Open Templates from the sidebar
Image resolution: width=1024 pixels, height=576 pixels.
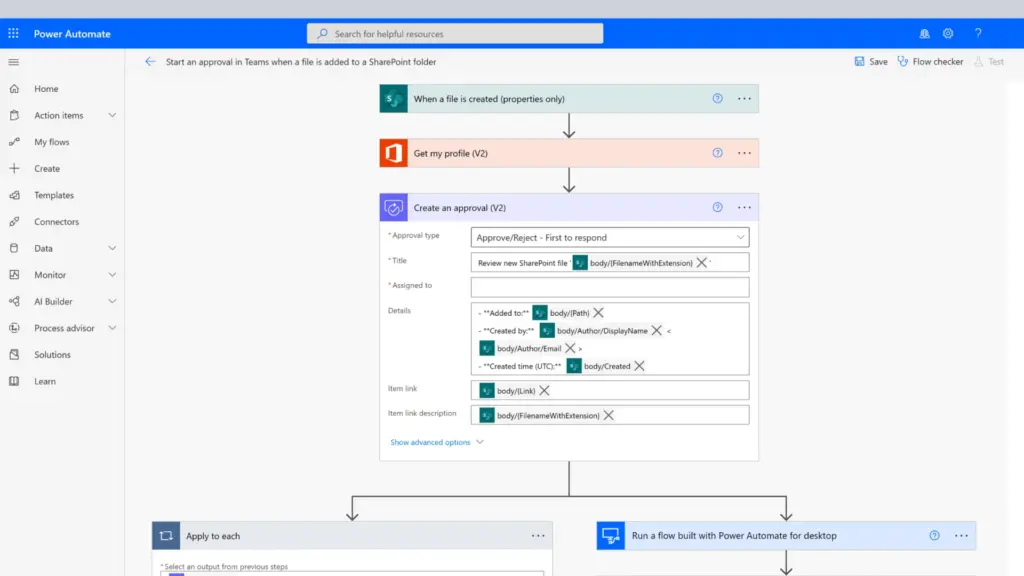(x=55, y=195)
